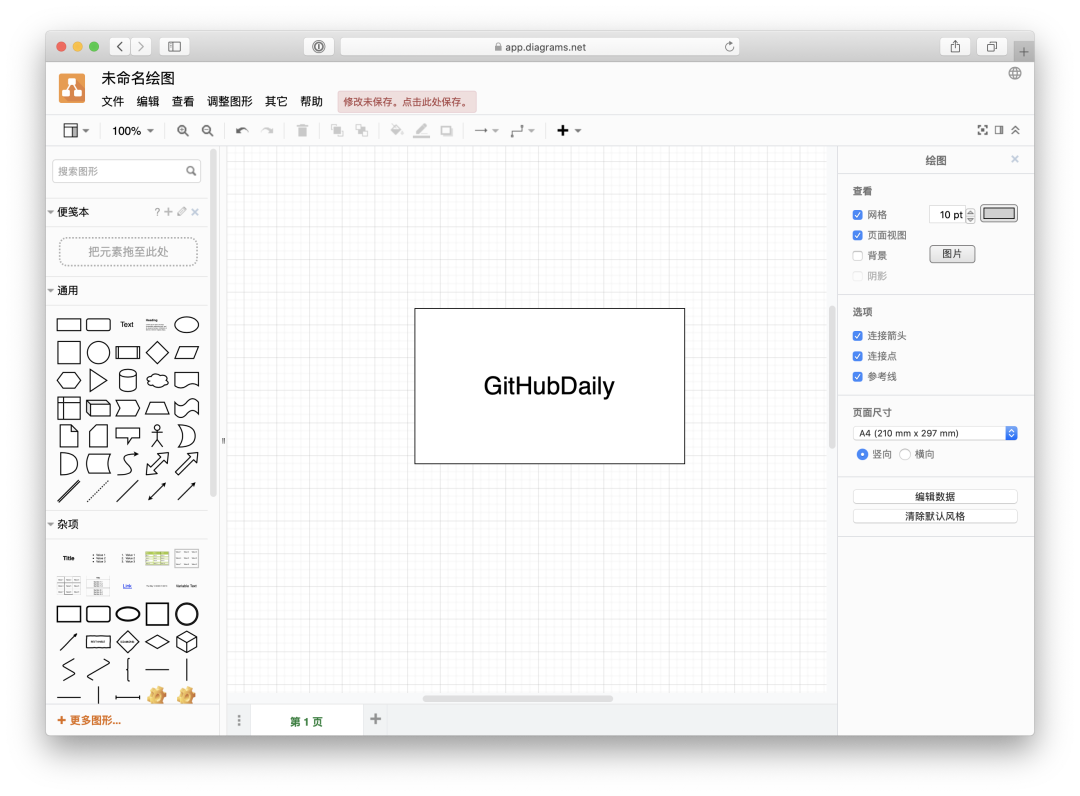Select the 竖向 radio button
1080x796 pixels.
pyautogui.click(x=862, y=454)
